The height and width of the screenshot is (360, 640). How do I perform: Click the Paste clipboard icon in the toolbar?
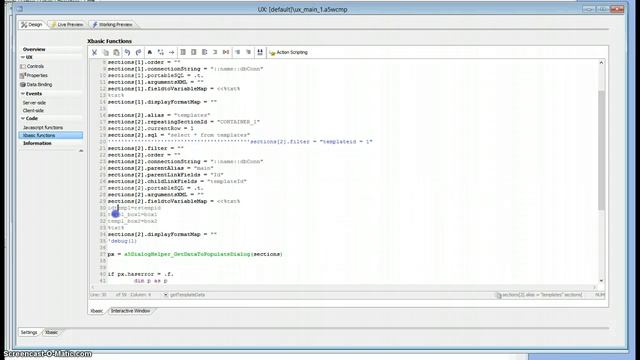pyautogui.click(x=116, y=52)
